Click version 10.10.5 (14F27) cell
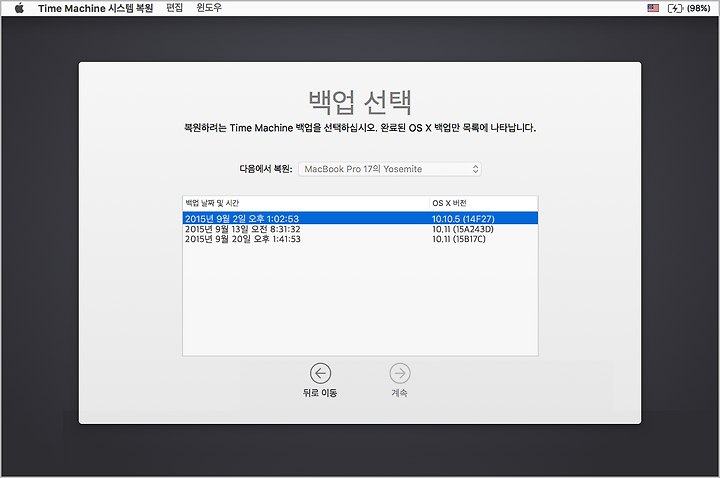720x478 pixels. pos(463,219)
